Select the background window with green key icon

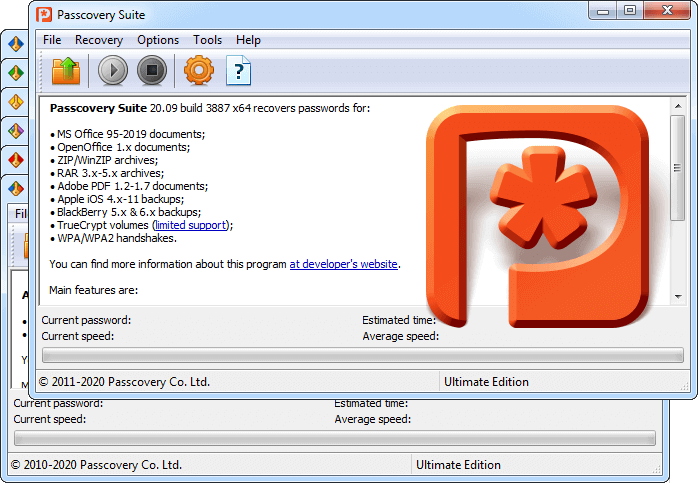(16, 73)
